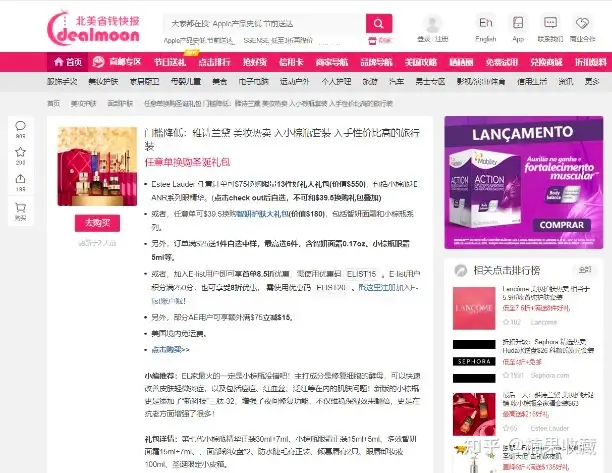Click the 点击购买>> link

pos(171,350)
